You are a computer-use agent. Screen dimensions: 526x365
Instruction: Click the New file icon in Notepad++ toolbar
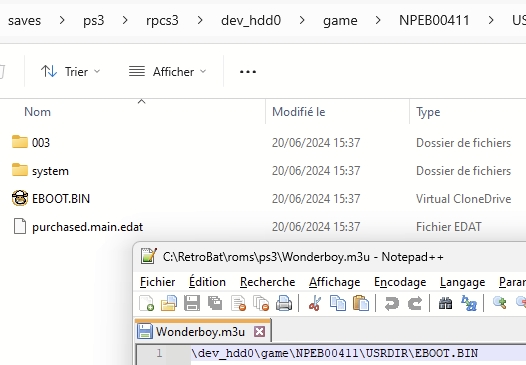tap(146, 303)
